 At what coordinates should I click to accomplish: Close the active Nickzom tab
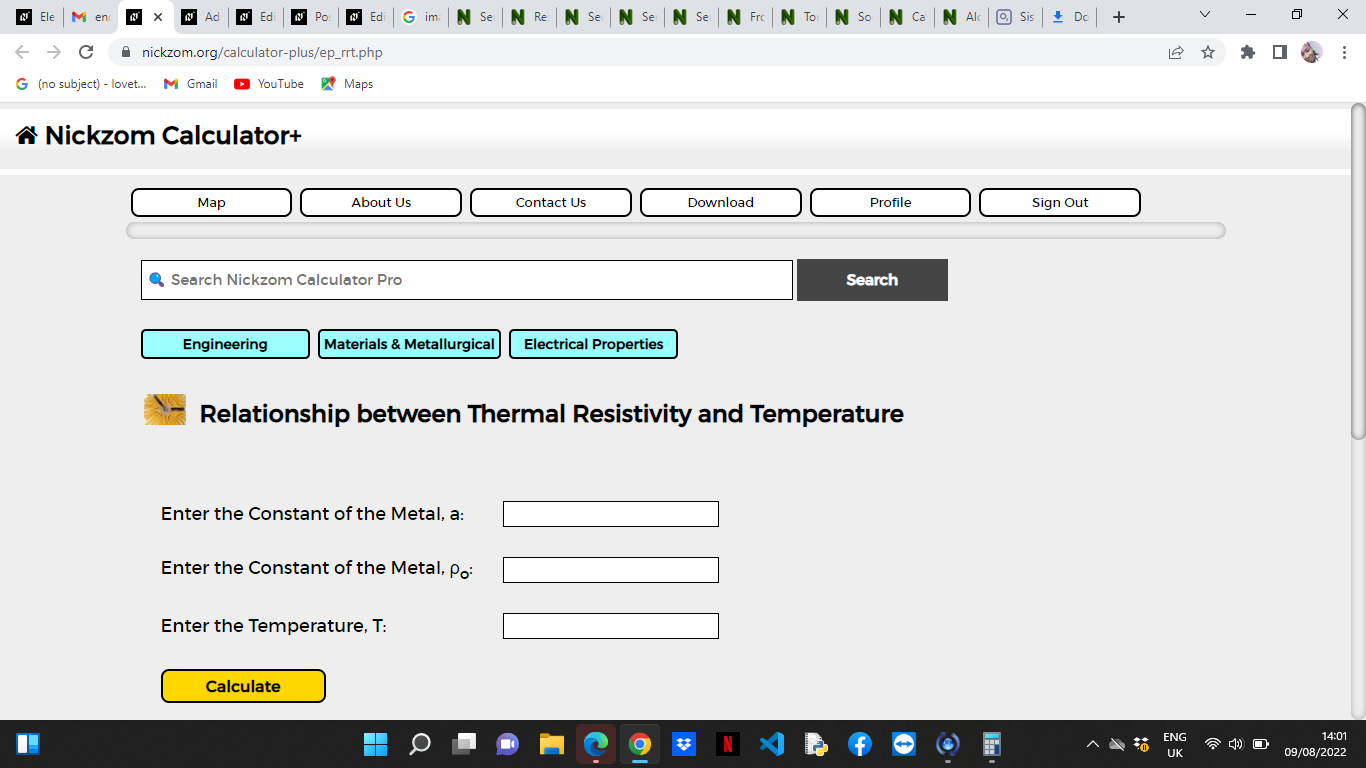[x=157, y=17]
